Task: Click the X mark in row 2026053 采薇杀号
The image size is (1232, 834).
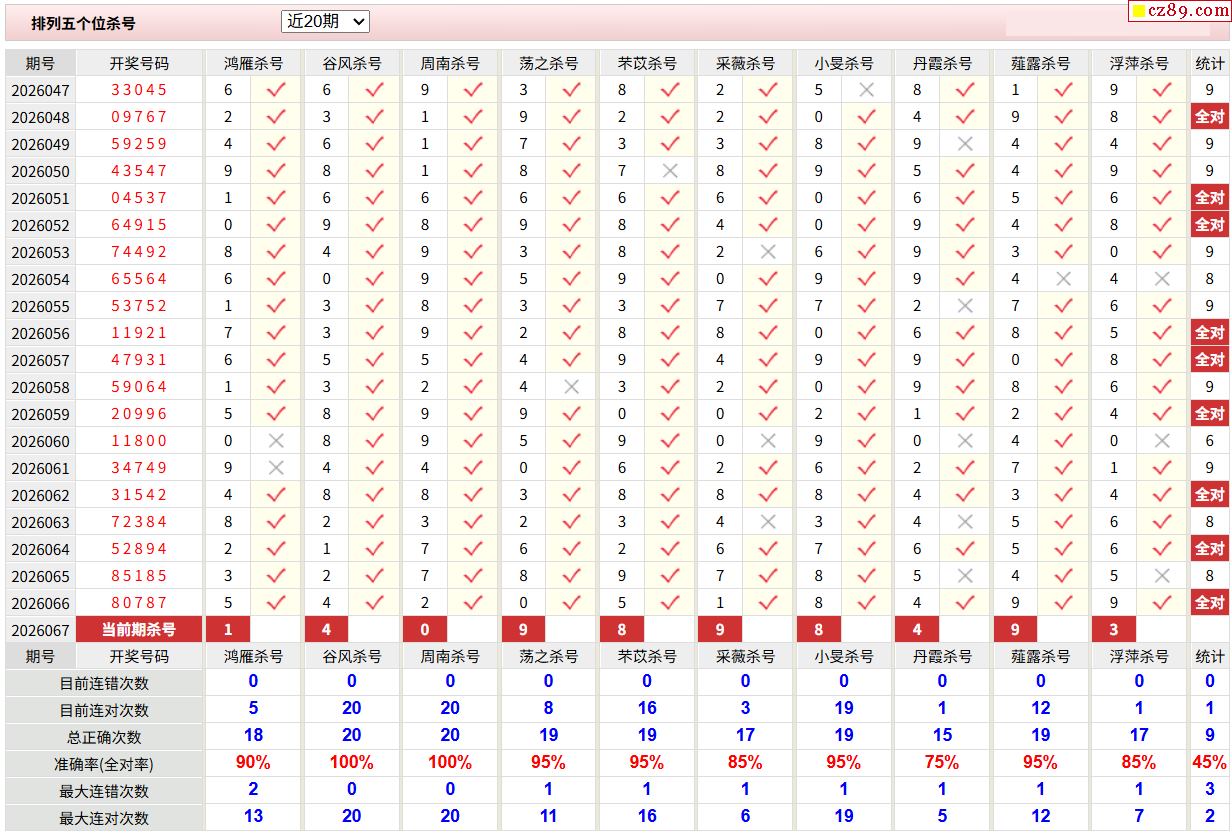Action: (768, 252)
